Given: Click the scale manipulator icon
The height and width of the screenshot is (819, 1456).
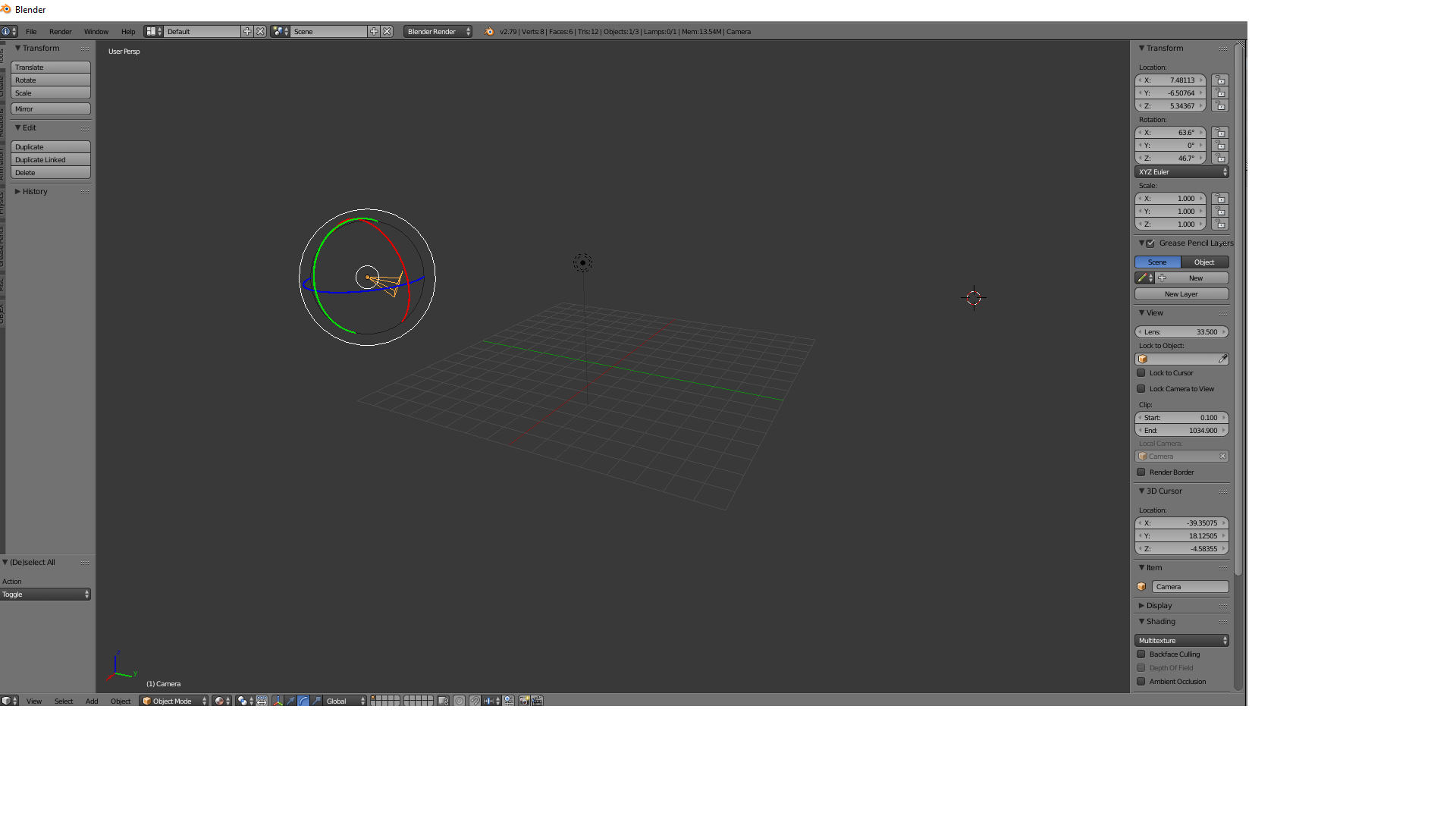Looking at the screenshot, I should pyautogui.click(x=316, y=701).
